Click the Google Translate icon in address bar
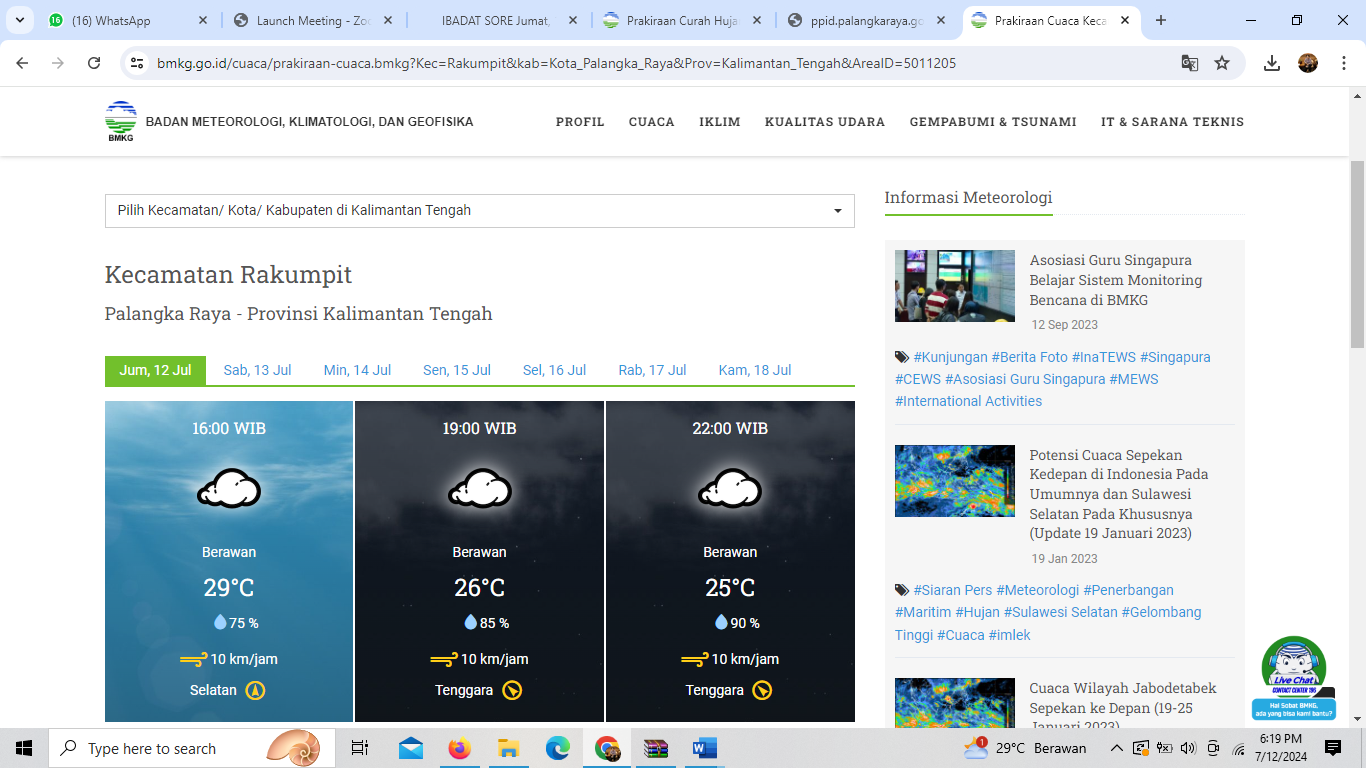Screen dimensions: 1366x768 point(1189,63)
